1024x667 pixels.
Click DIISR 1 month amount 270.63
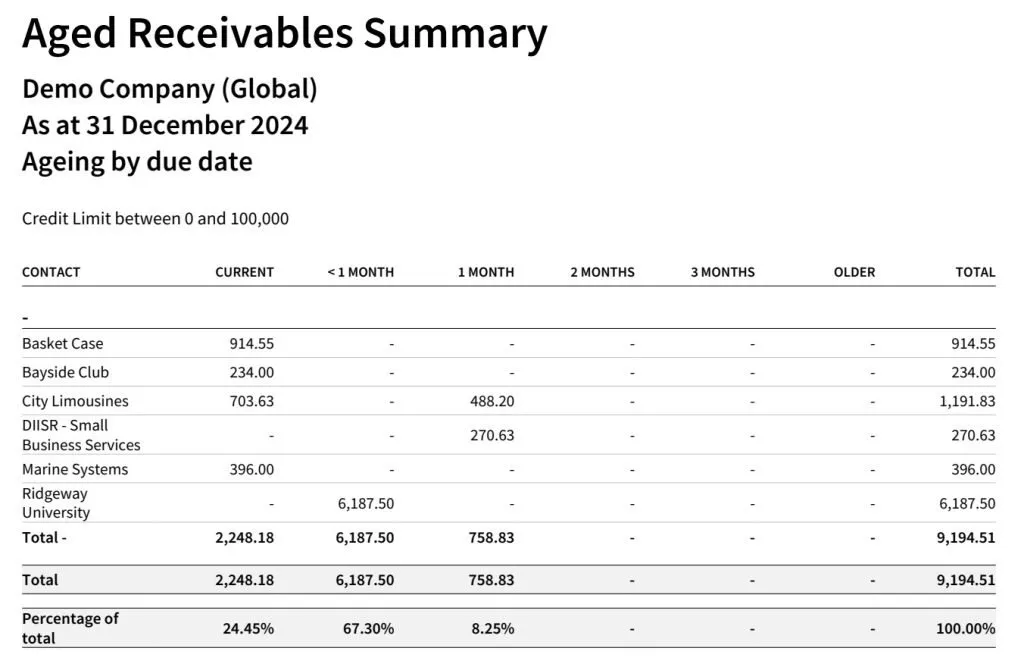[x=493, y=435]
